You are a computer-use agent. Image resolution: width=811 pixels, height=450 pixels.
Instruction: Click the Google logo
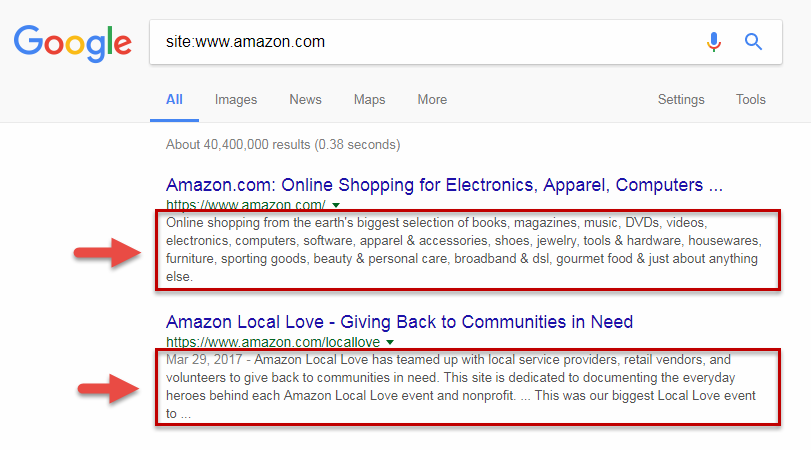[x=72, y=42]
